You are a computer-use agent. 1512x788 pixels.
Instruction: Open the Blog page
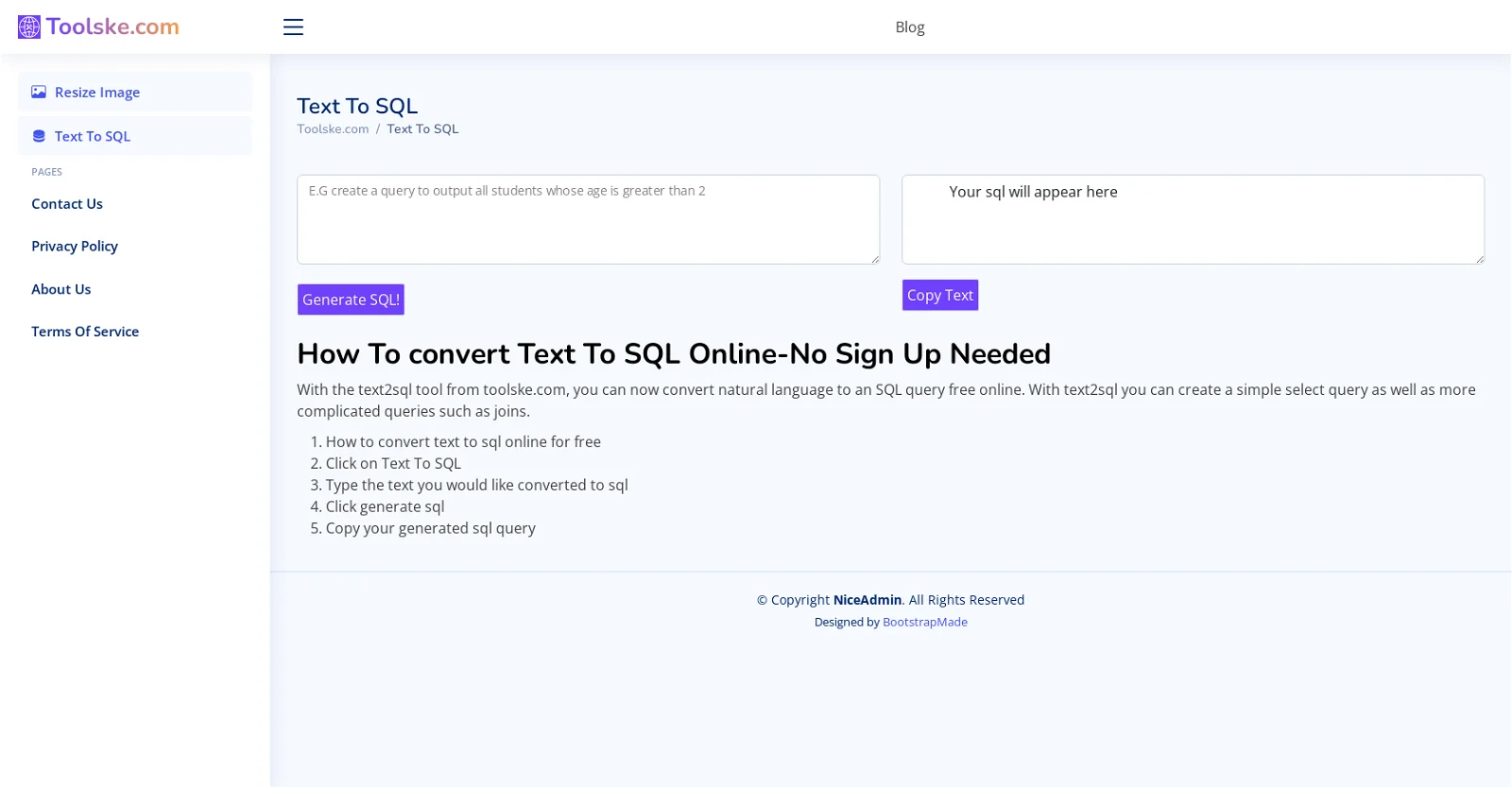pos(908,26)
